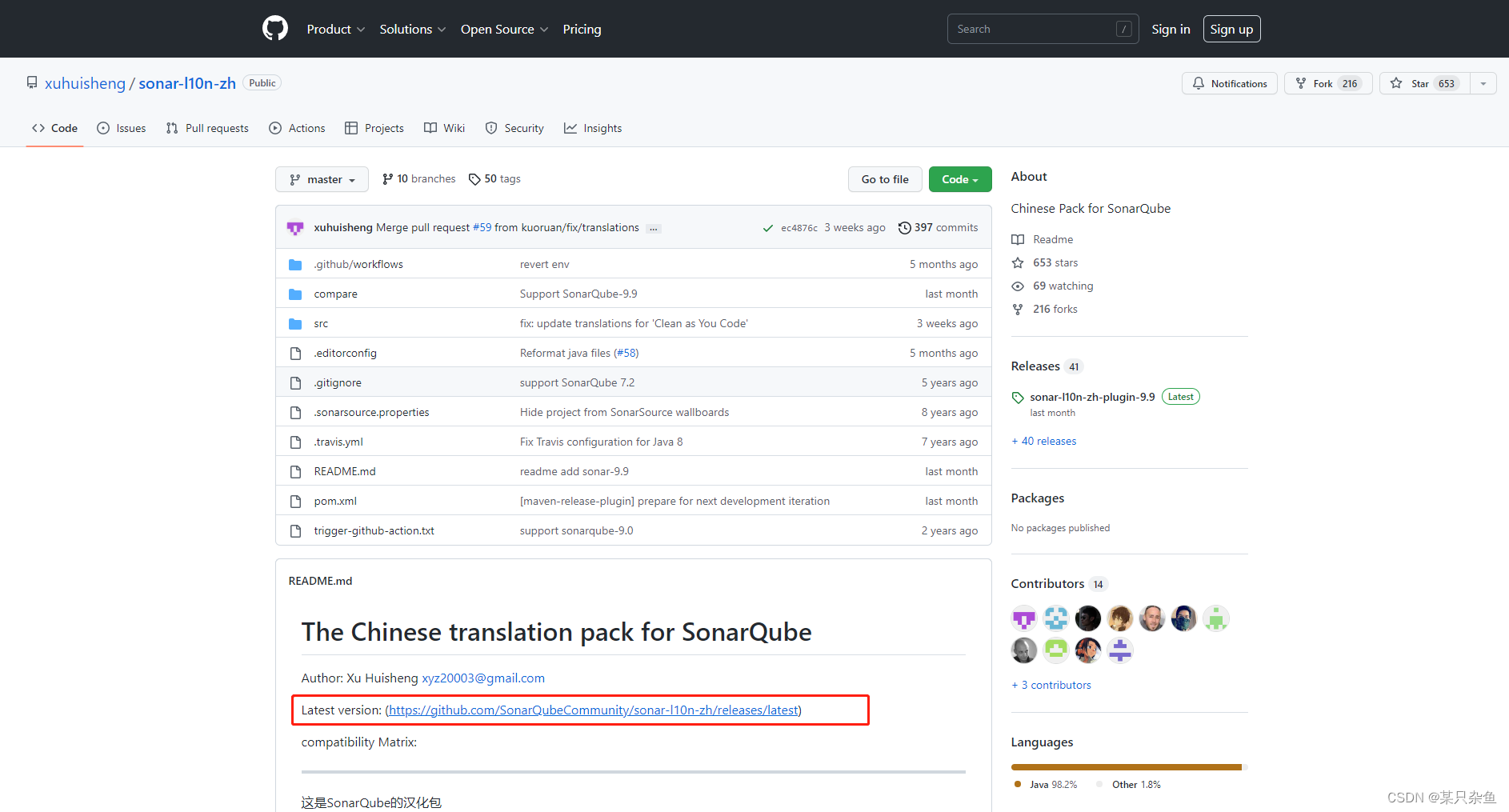This screenshot has height=812, width=1509.
Task: Open the + 3 contributors link
Action: (1051, 685)
